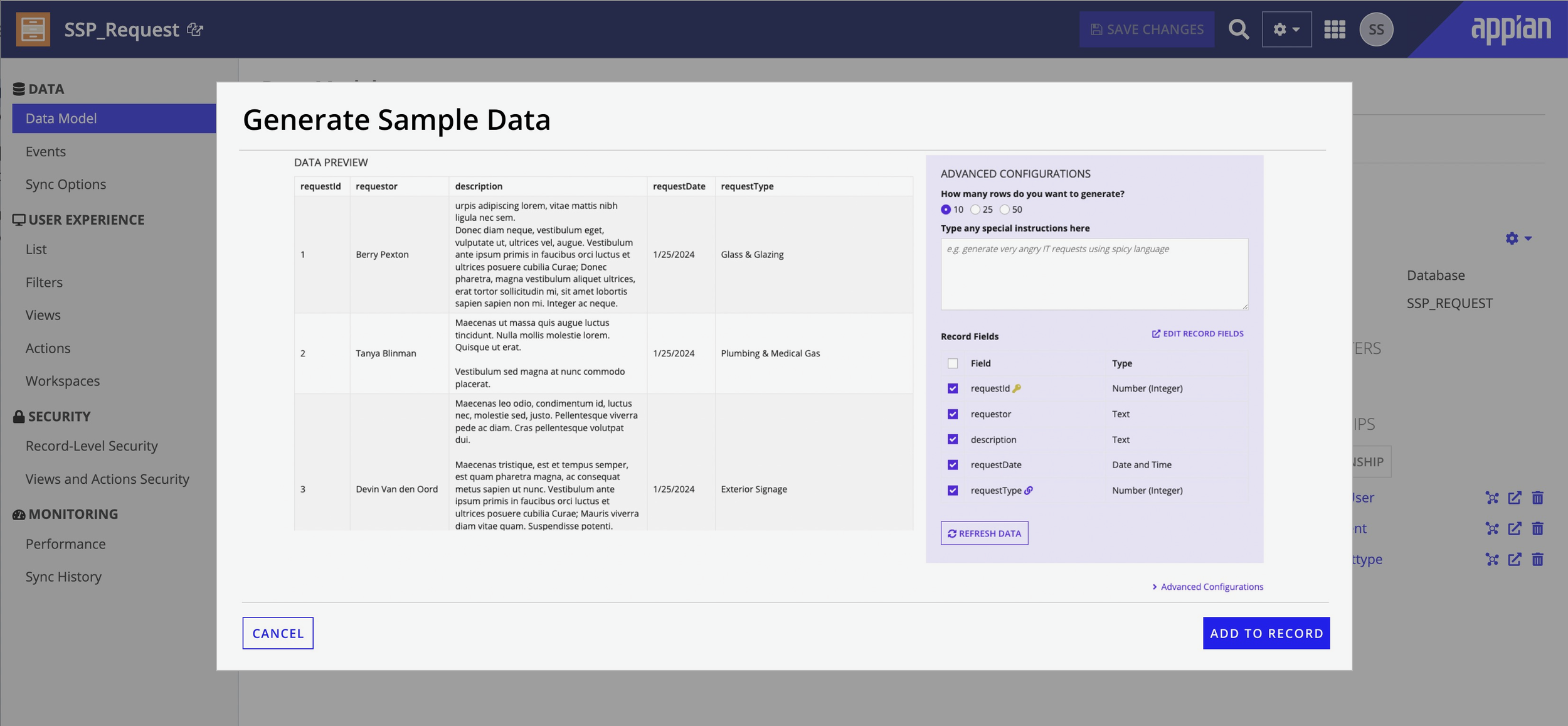Uncheck the description record field
Screen dimensions: 1568x726
[953, 439]
